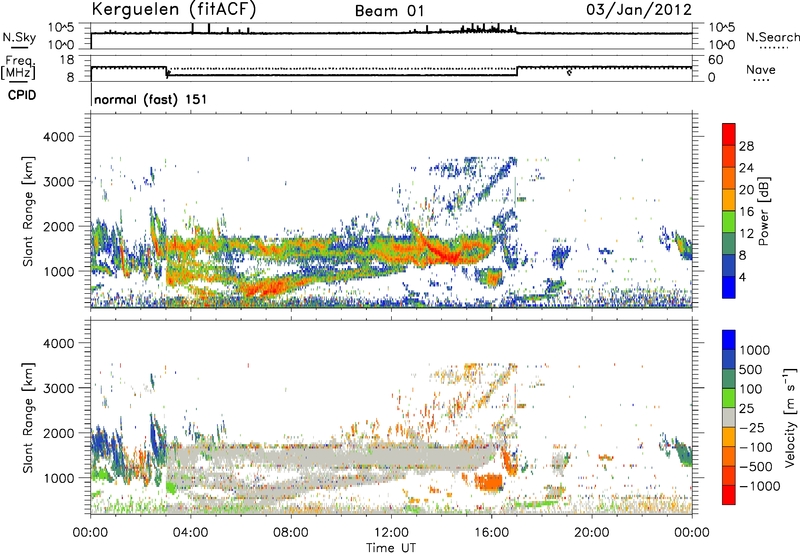Click the 'Kerguelen (fitACF)' plot title
This screenshot has width=800, height=554.
click(x=174, y=9)
